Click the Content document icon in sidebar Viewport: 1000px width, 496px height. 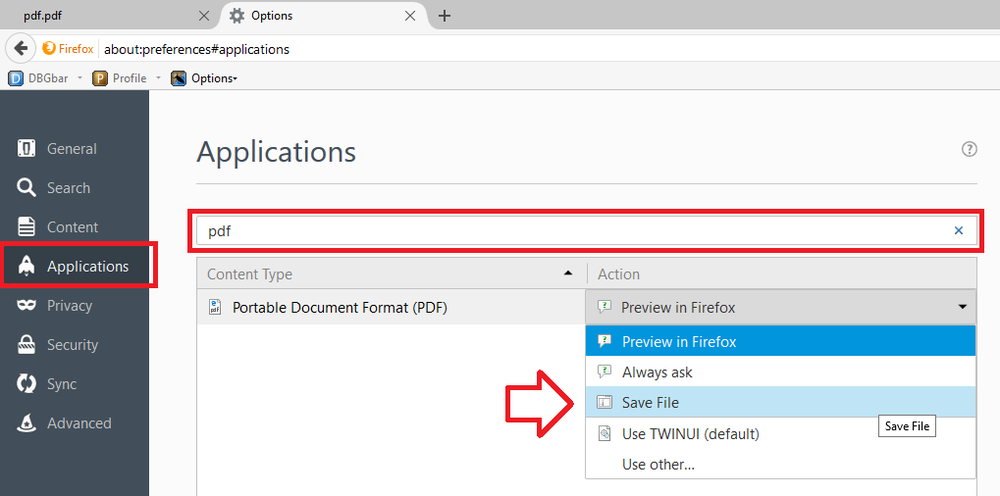point(26,227)
